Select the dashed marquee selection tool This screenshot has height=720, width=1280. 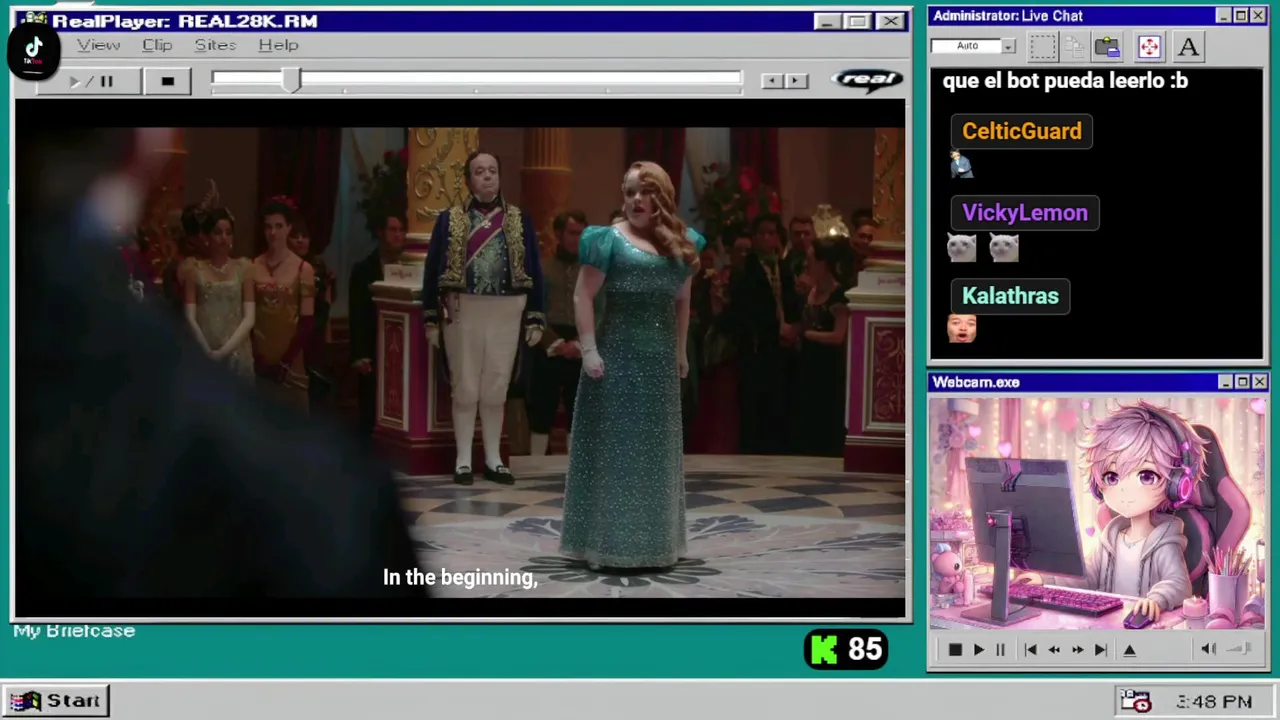[1042, 46]
